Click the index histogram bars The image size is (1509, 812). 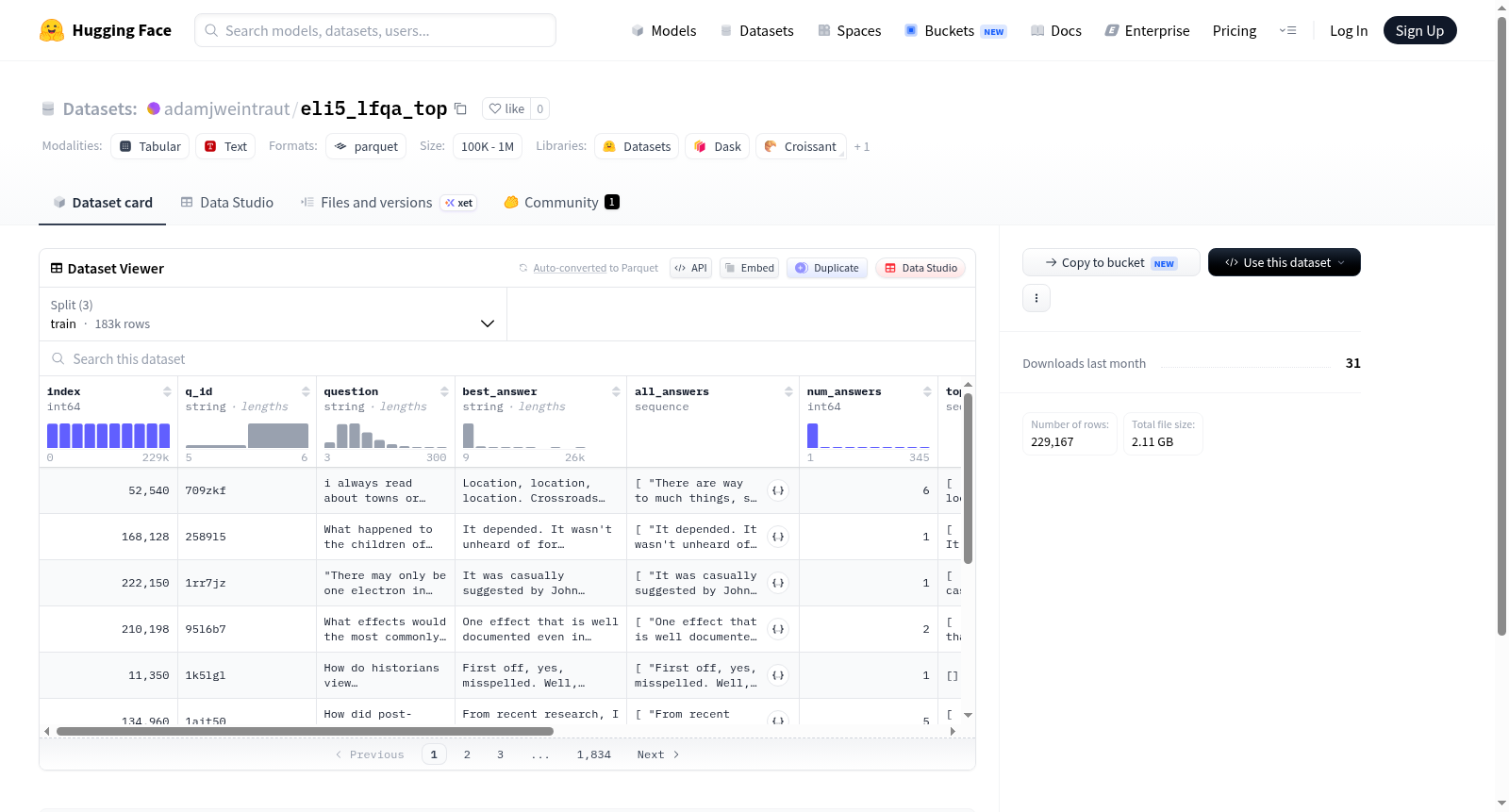pos(108,436)
